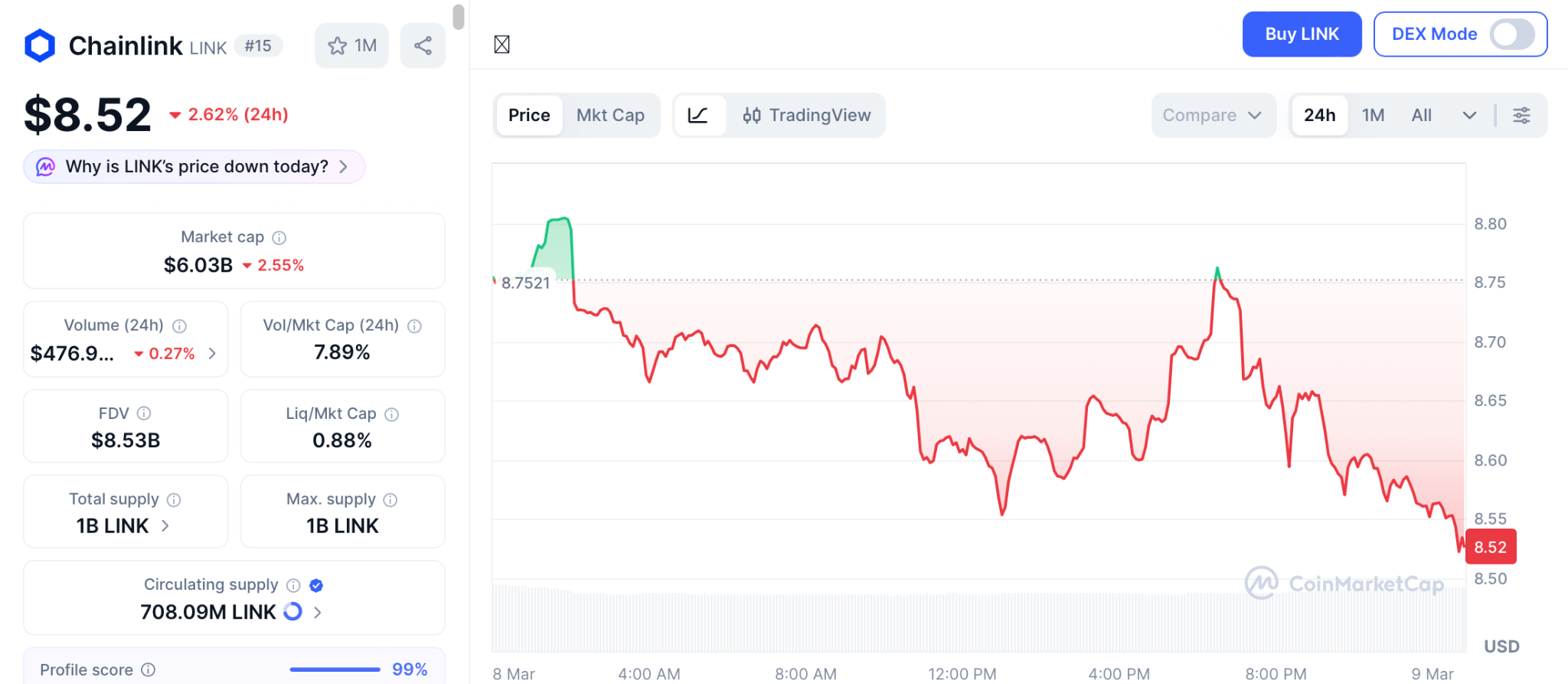1568x684 pixels.
Task: Click the share icon button
Action: (x=423, y=46)
